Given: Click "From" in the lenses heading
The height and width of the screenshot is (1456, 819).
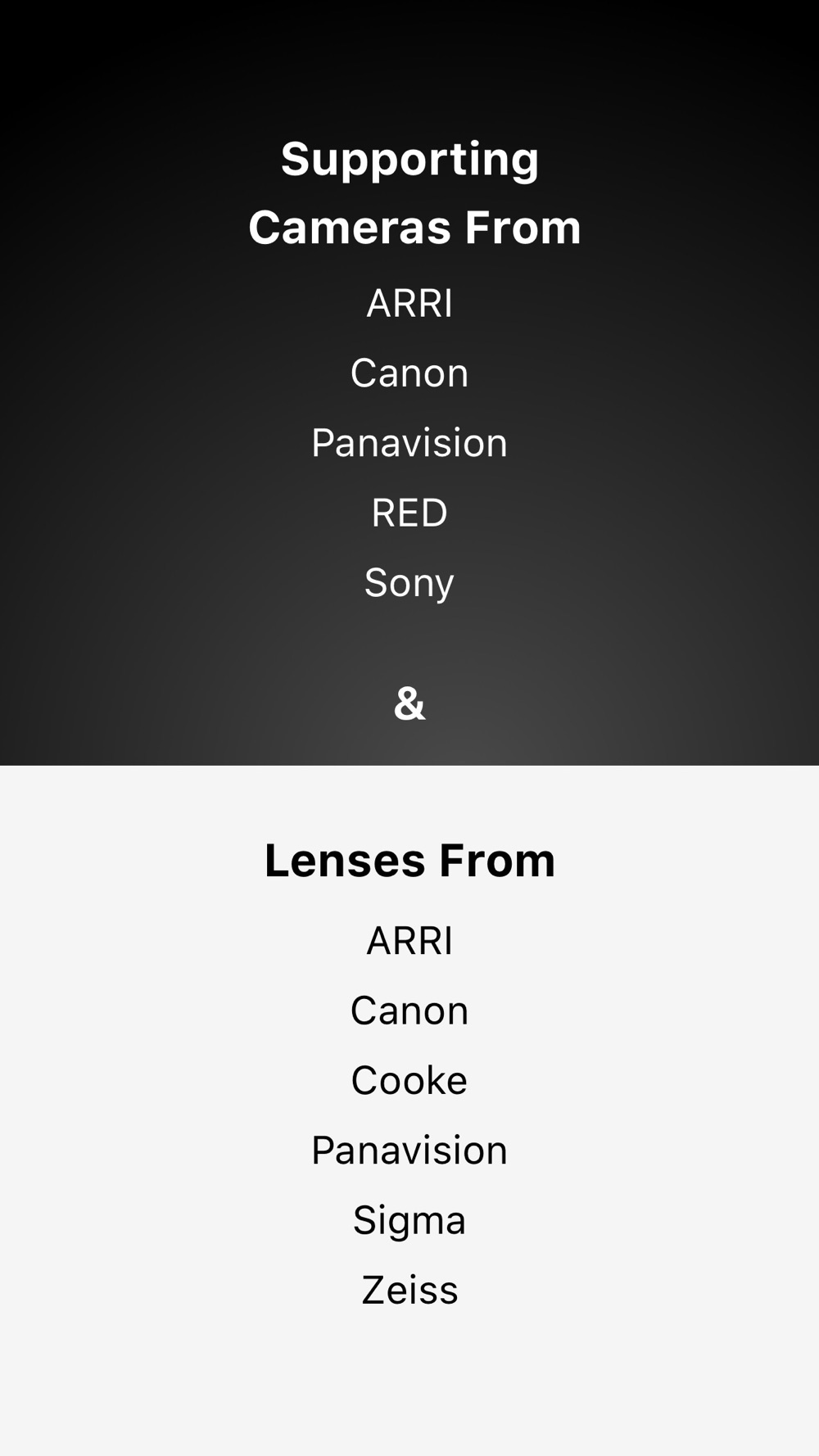Looking at the screenshot, I should [x=497, y=861].
